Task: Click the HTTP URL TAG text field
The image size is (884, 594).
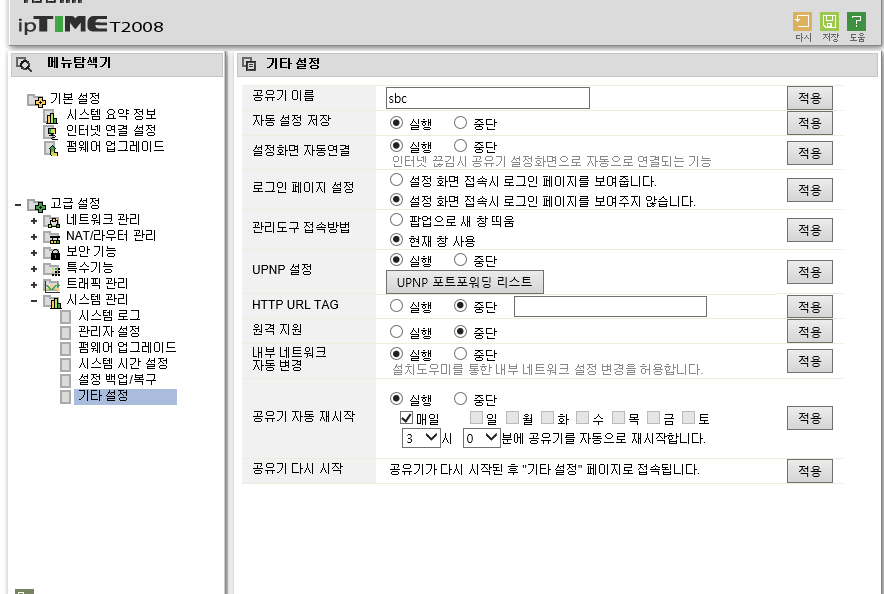Action: coord(610,307)
